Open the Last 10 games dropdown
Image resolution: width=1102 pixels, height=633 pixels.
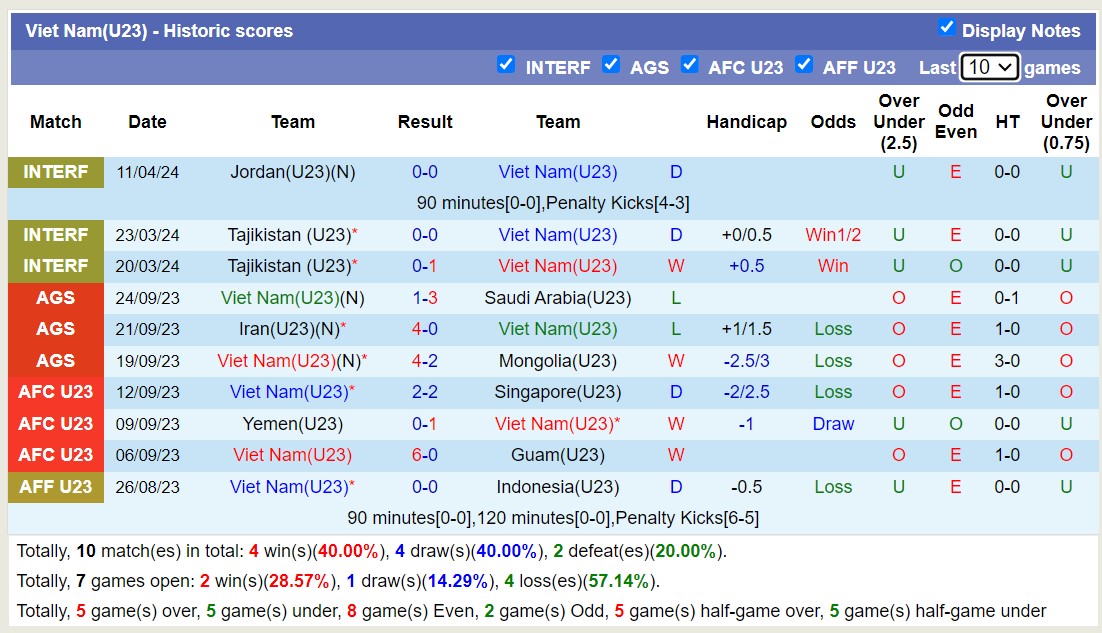pyautogui.click(x=989, y=67)
